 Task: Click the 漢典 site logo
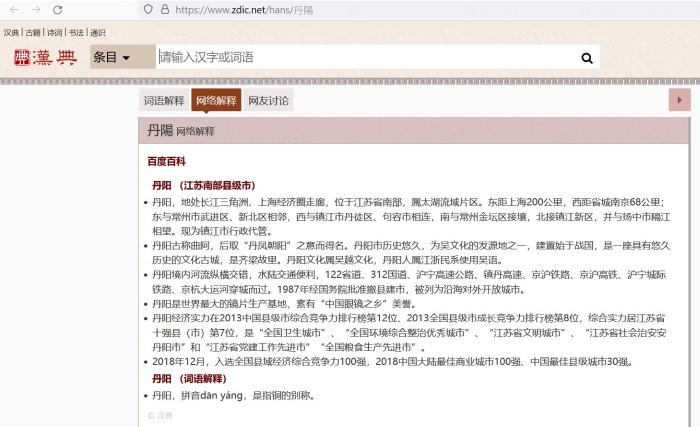(x=45, y=58)
